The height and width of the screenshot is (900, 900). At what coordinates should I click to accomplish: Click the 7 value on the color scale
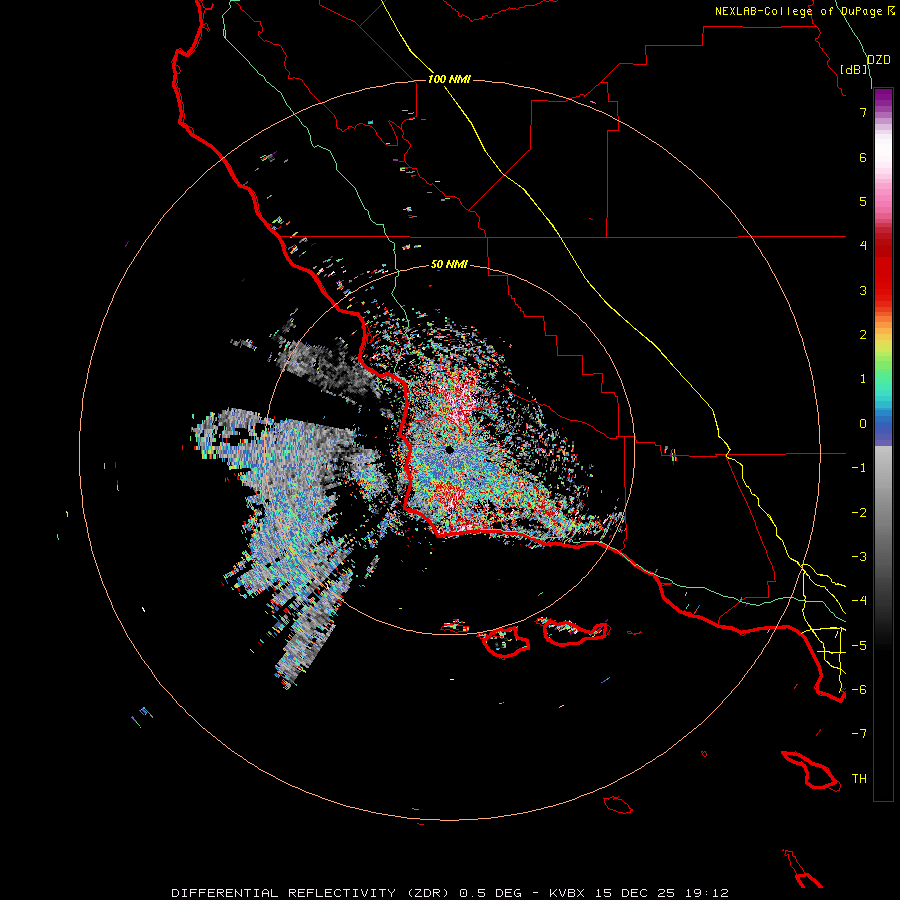point(863,112)
